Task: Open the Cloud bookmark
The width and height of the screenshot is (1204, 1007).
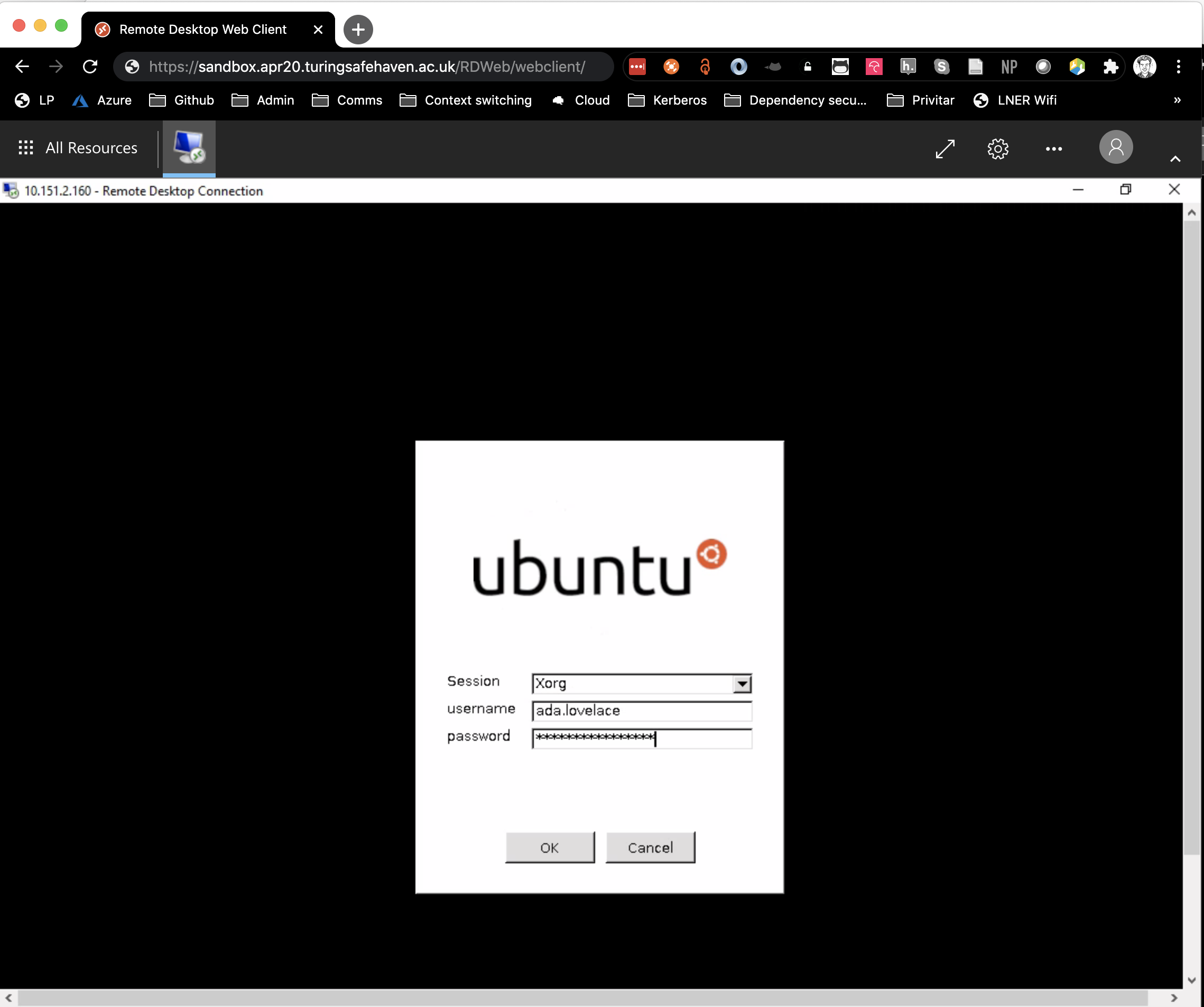Action: pos(580,100)
